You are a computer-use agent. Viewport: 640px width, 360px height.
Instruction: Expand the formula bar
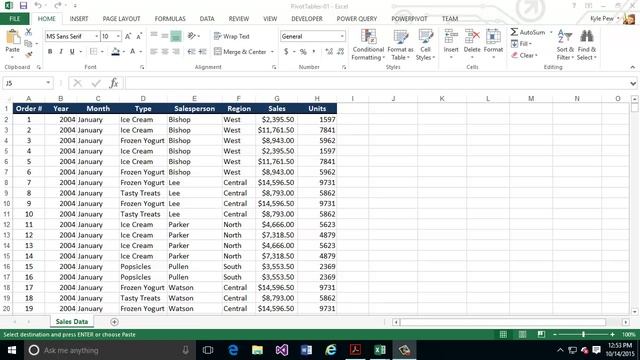(x=633, y=83)
